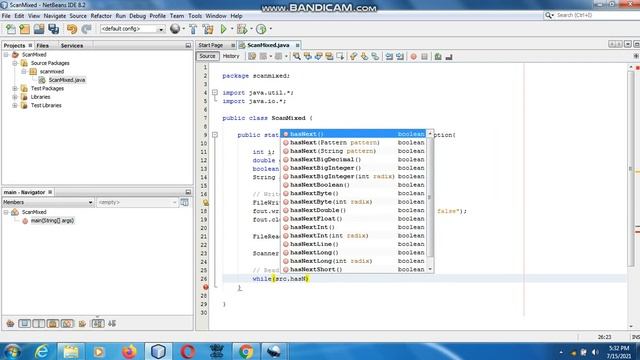Toggle Sort by Source in Navigator
This screenshot has width=640, height=360.
point(112,324)
